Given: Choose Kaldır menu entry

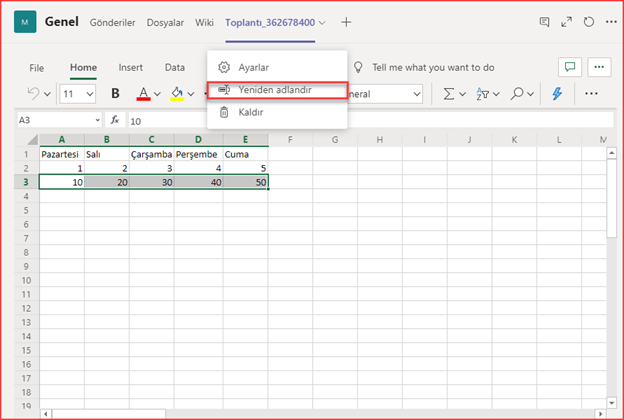Looking at the screenshot, I should (277, 112).
